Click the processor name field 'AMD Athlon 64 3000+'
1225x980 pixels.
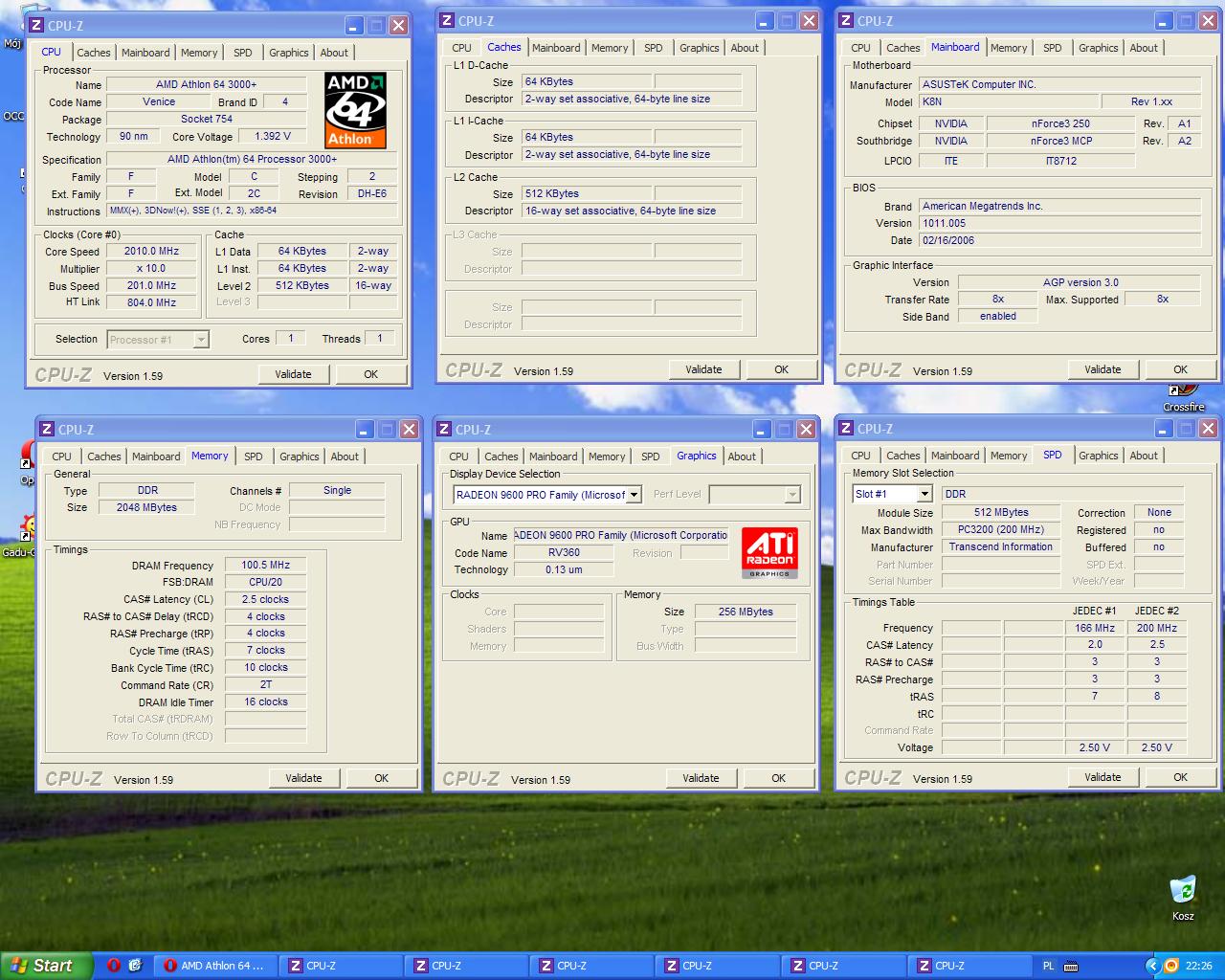coord(206,84)
